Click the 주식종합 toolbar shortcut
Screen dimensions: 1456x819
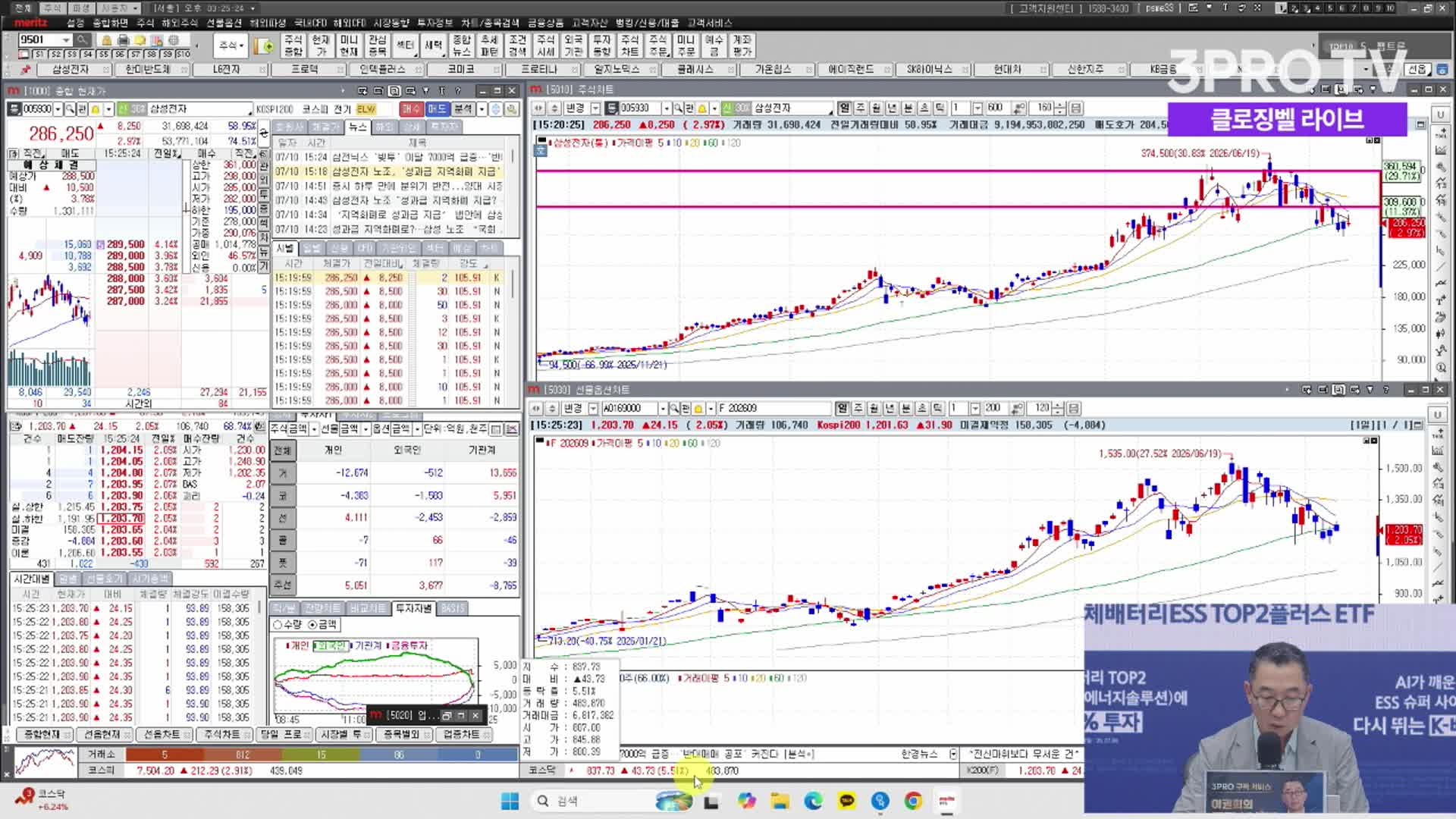293,45
